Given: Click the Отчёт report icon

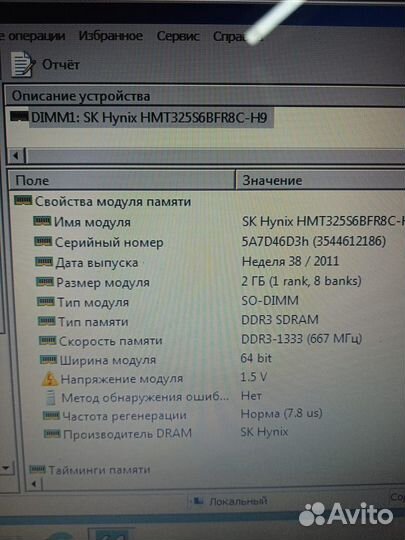Looking at the screenshot, I should [x=22, y=64].
